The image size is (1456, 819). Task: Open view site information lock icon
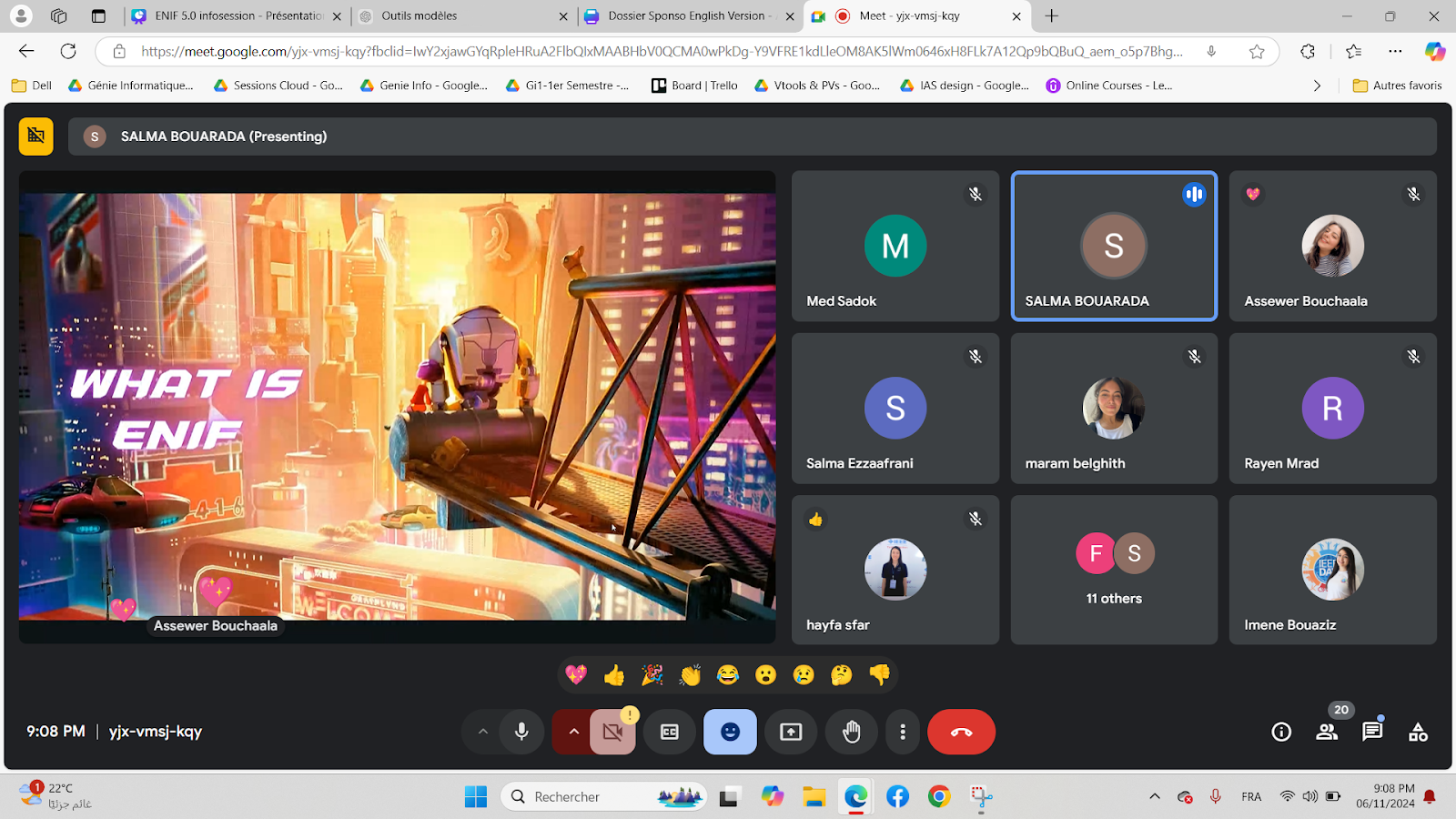click(118, 52)
